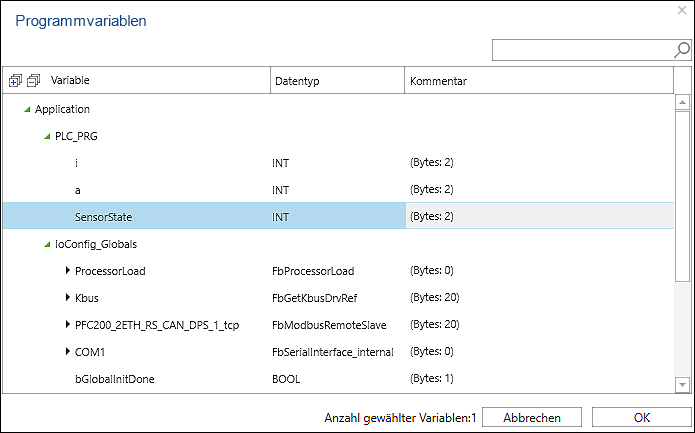The image size is (695, 433).
Task: Collapse the IoConfig_Globals node
Action: [47, 244]
